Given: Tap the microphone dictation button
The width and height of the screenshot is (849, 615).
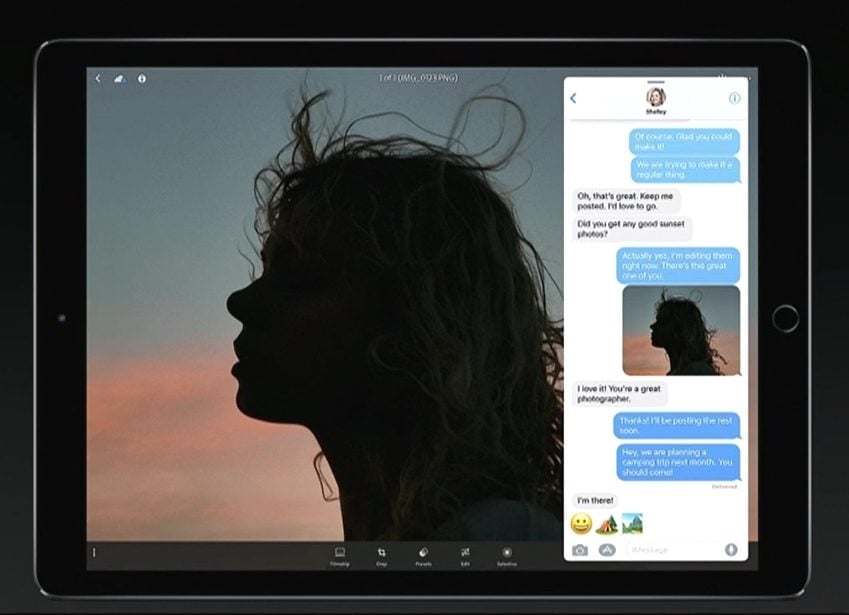Looking at the screenshot, I should tap(731, 550).
